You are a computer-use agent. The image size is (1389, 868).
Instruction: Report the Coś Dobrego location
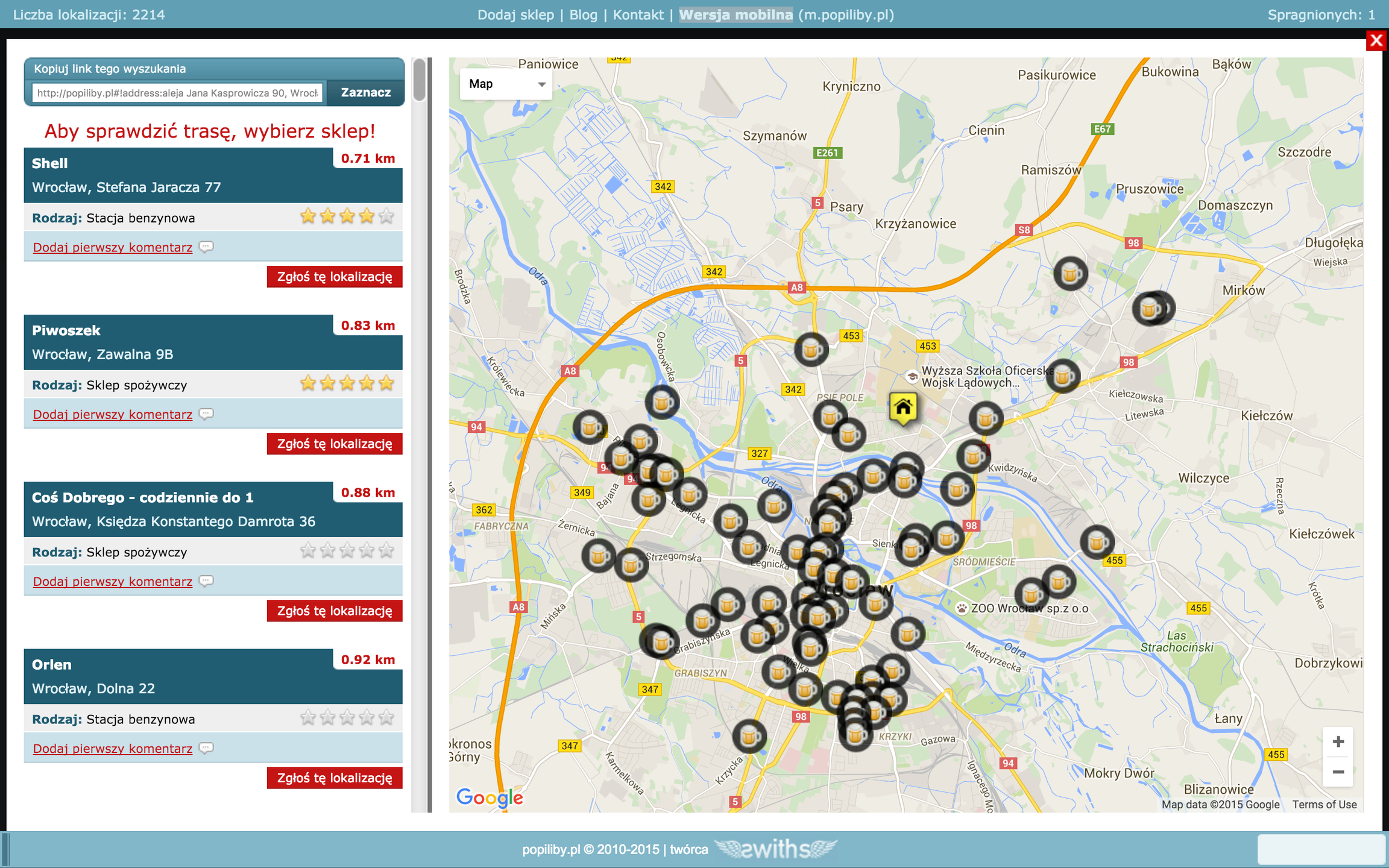pos(335,611)
